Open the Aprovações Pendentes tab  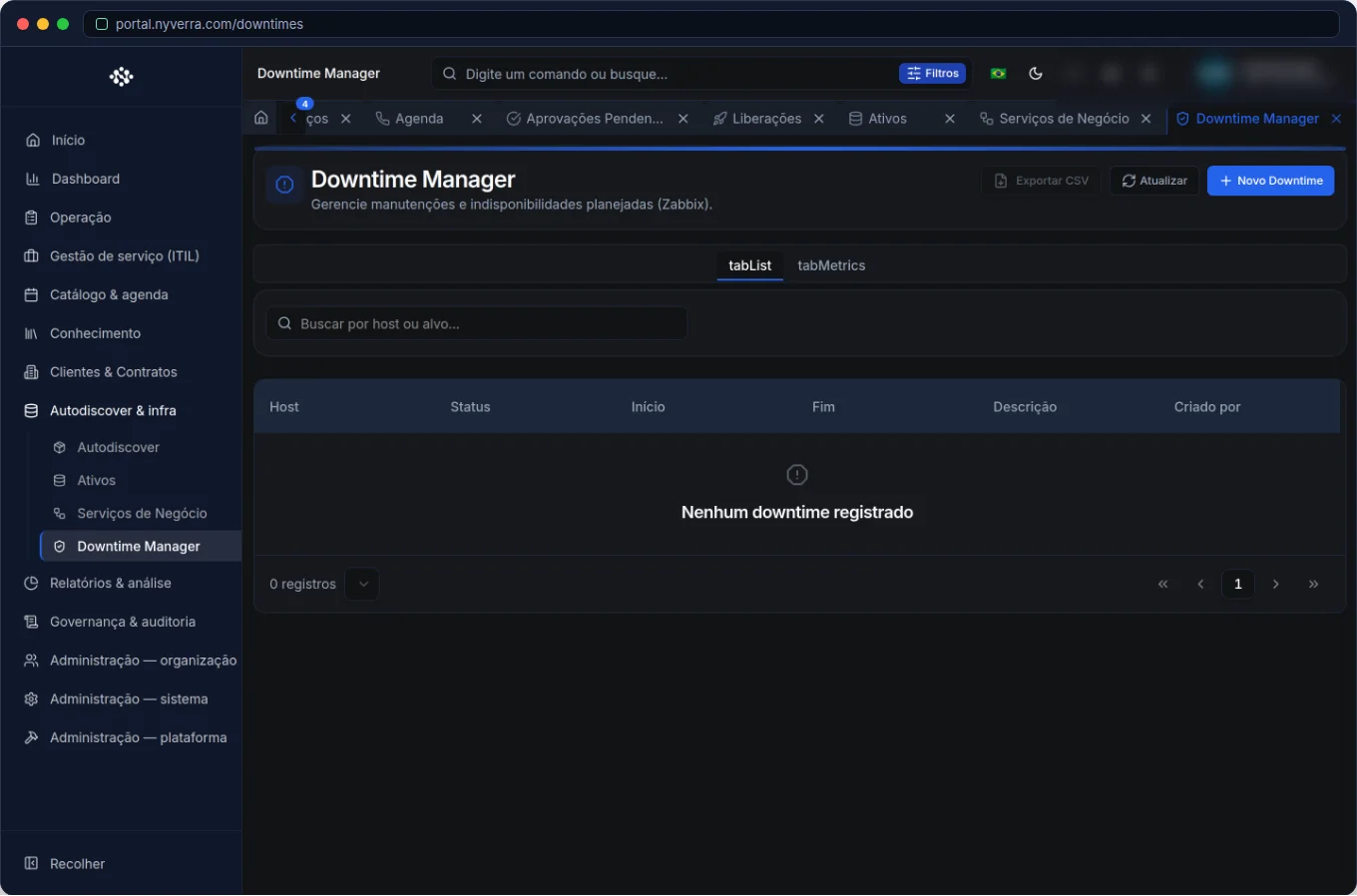click(595, 119)
